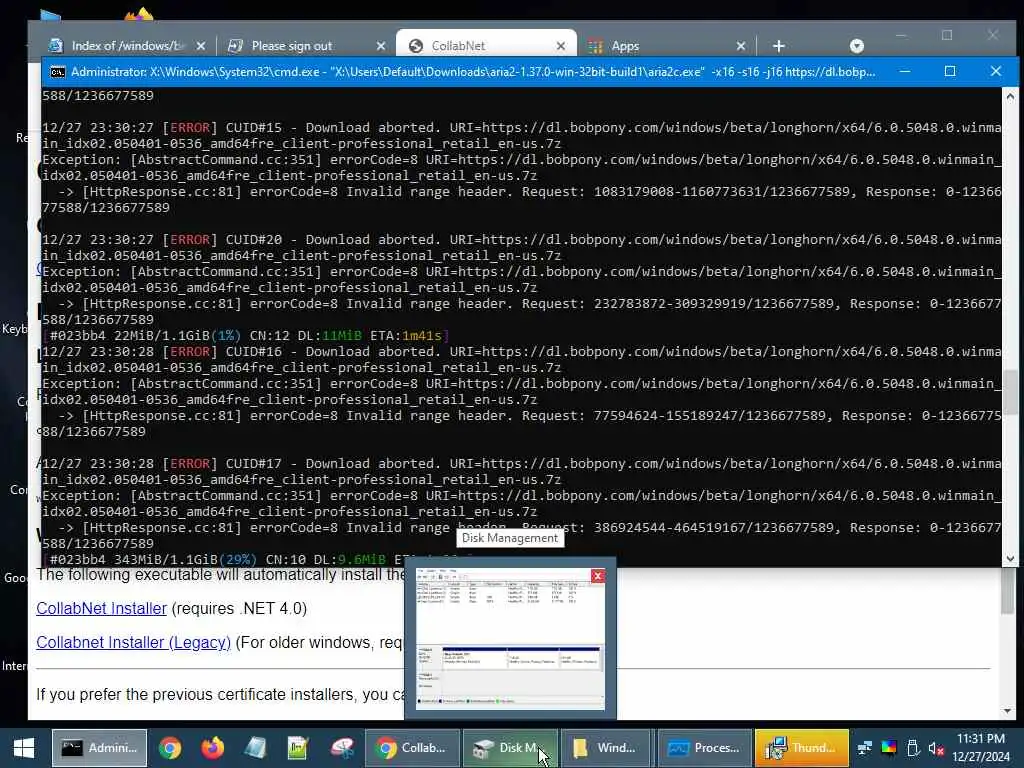
Task: Click the '(requires .NET 4.0)' text
Action: (239, 608)
